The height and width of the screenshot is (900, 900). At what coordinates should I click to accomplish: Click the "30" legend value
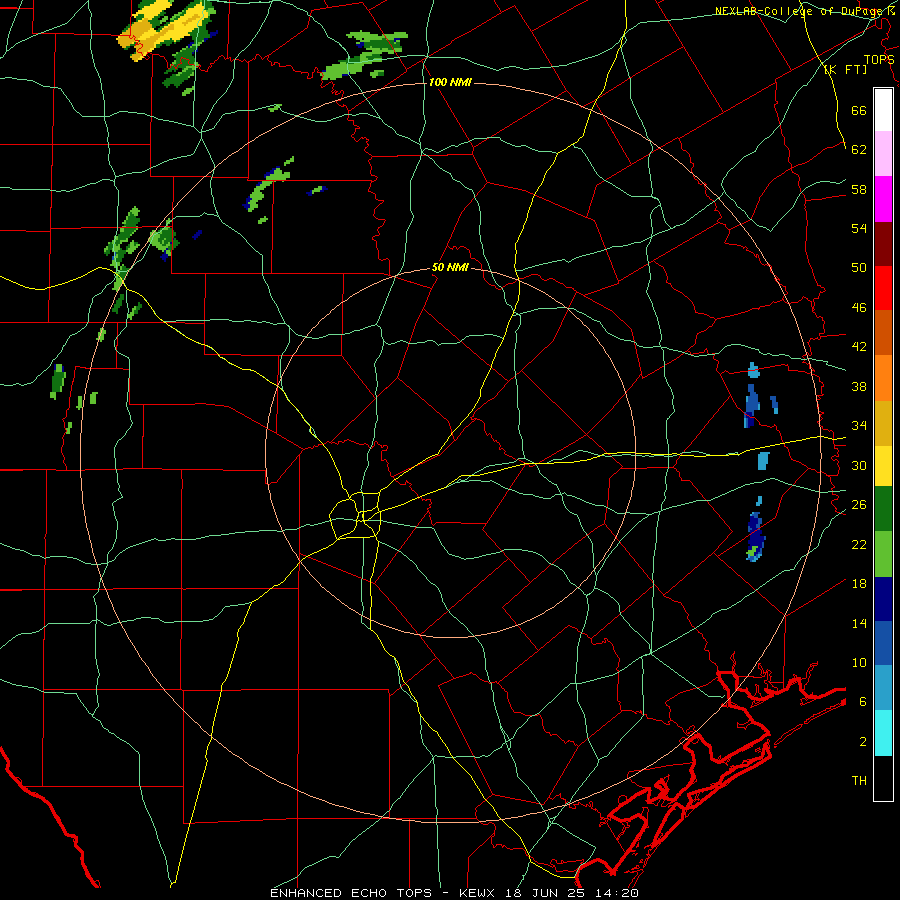point(859,465)
